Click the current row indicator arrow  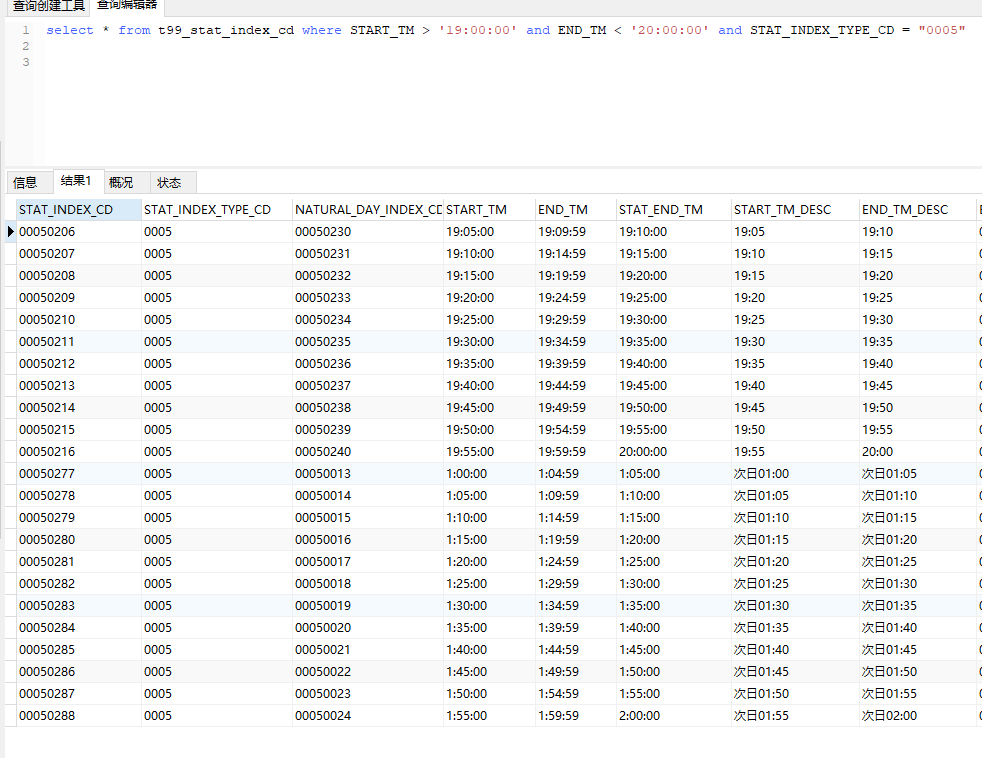(11, 232)
